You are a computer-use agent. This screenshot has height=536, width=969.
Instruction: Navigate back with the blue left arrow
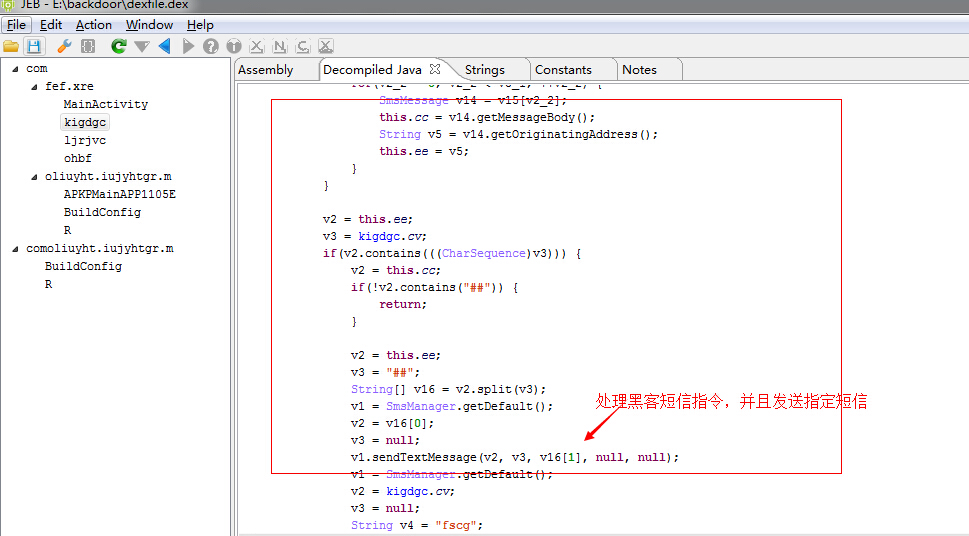pyautogui.click(x=164, y=46)
